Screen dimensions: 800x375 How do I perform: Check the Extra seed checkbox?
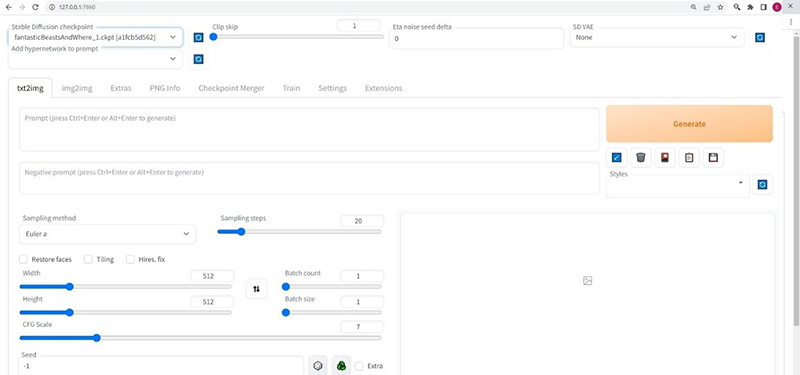click(x=359, y=366)
